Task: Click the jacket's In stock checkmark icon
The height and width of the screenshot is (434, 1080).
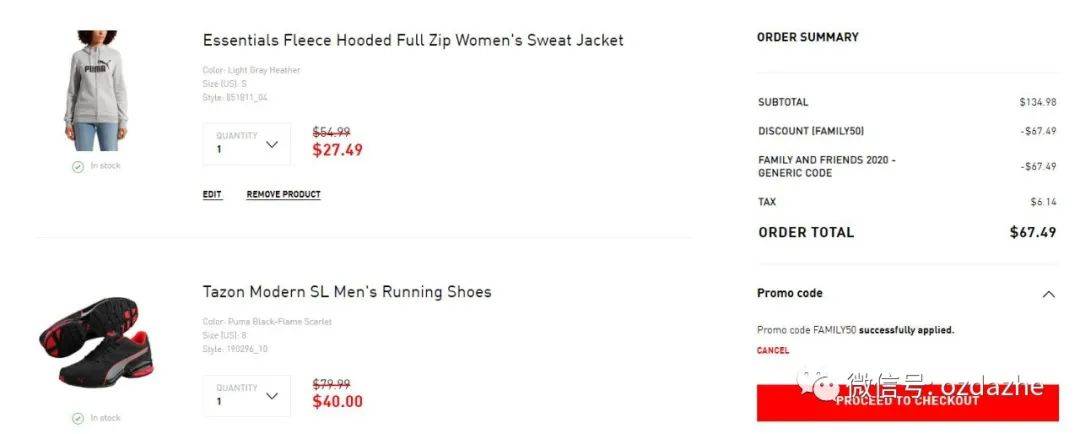Action: [x=78, y=166]
